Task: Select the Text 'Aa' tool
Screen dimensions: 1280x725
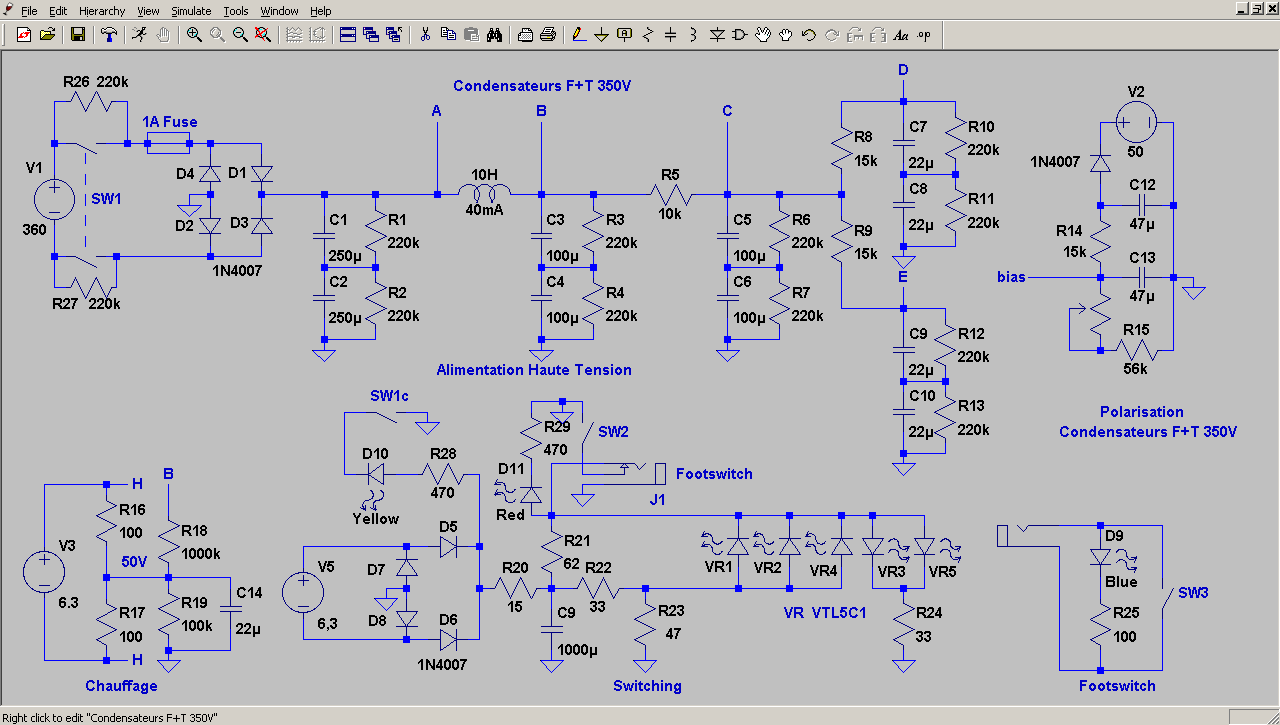Action: (900, 34)
